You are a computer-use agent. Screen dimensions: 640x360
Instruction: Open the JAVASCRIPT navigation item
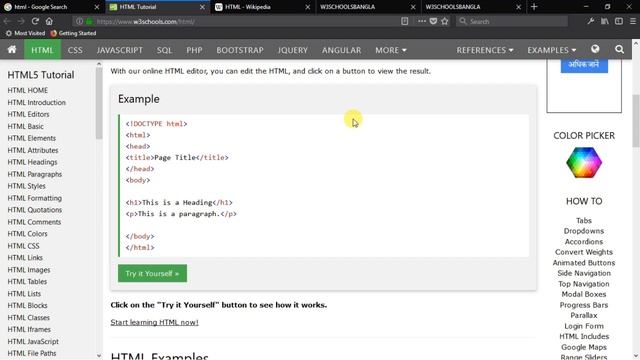point(120,50)
